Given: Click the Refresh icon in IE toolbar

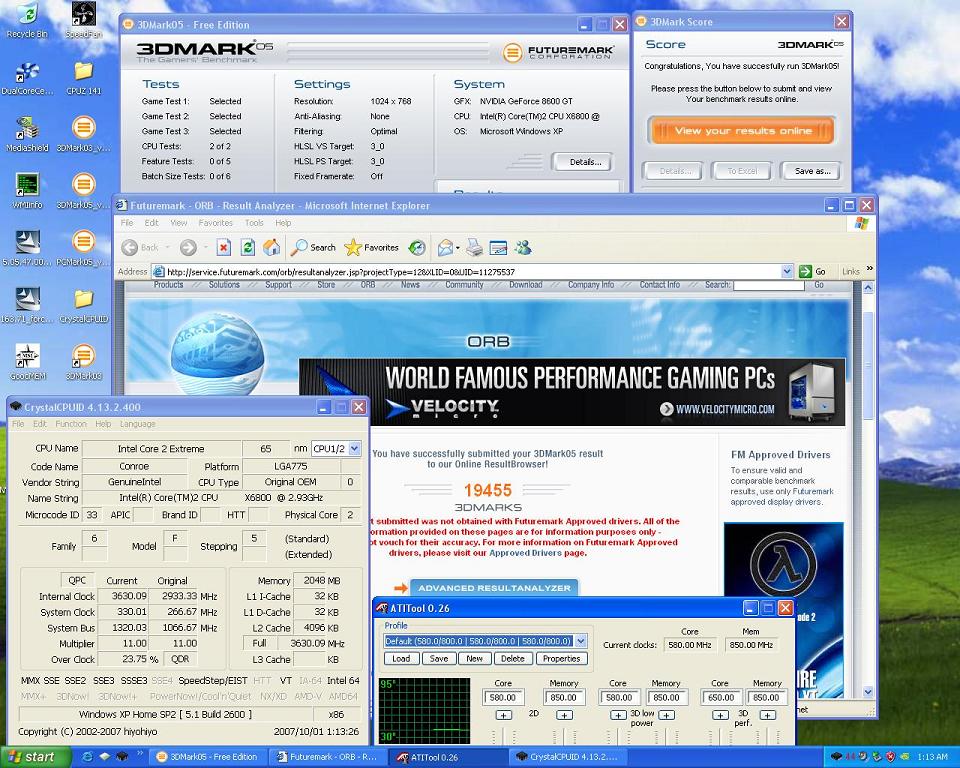Looking at the screenshot, I should [247, 247].
